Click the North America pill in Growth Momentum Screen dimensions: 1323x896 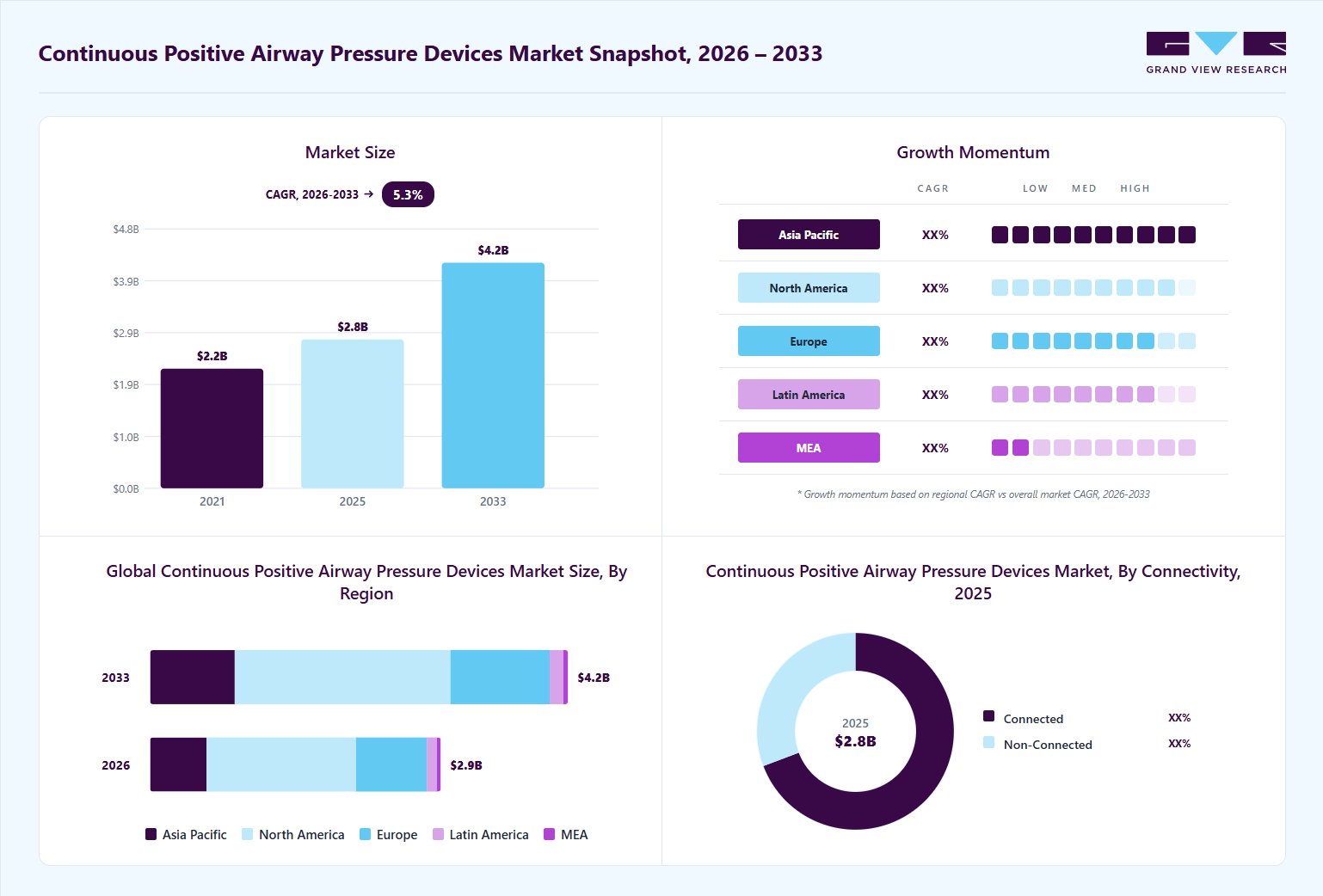pyautogui.click(x=809, y=288)
